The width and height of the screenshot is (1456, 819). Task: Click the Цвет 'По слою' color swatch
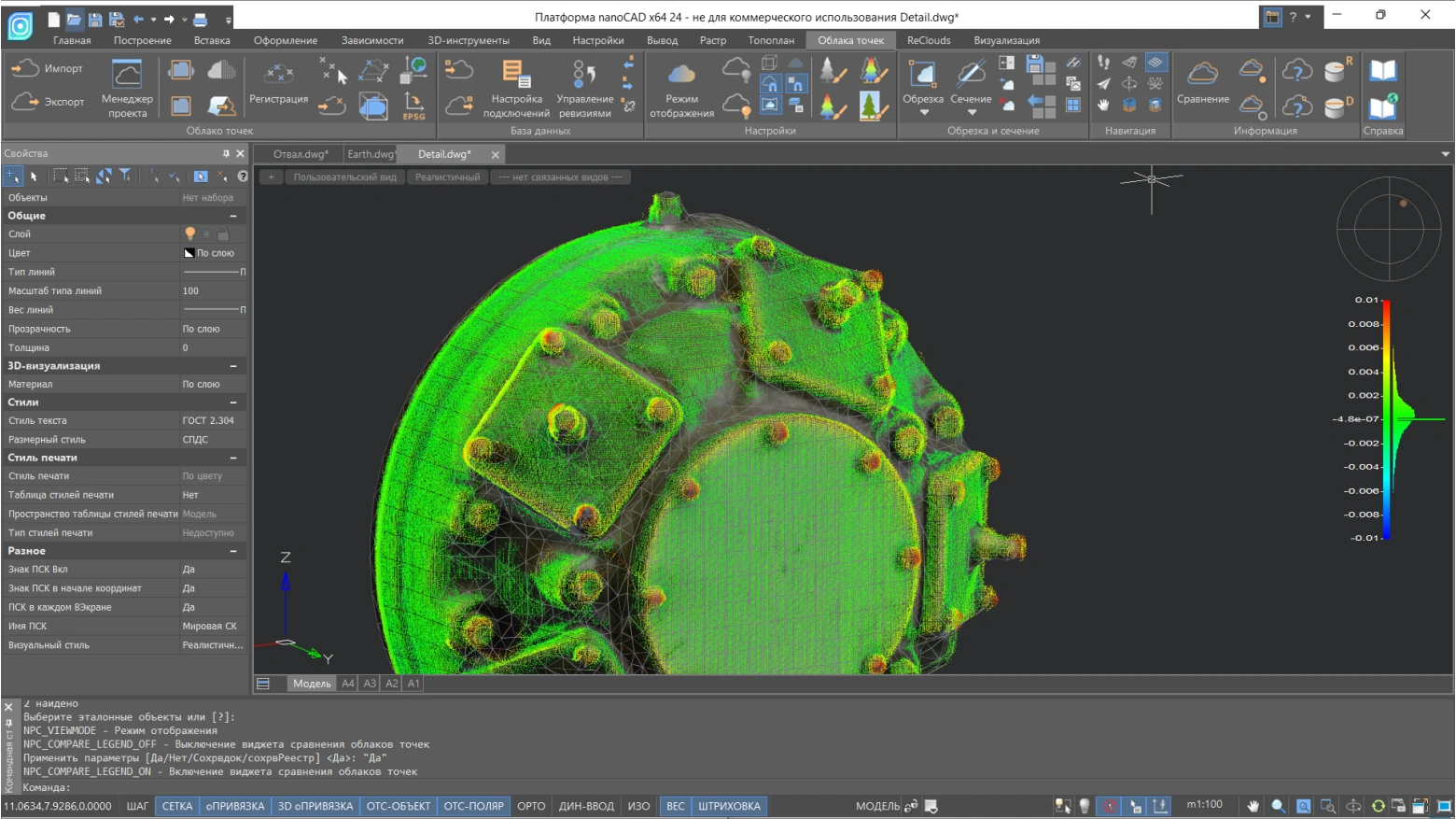coord(189,253)
